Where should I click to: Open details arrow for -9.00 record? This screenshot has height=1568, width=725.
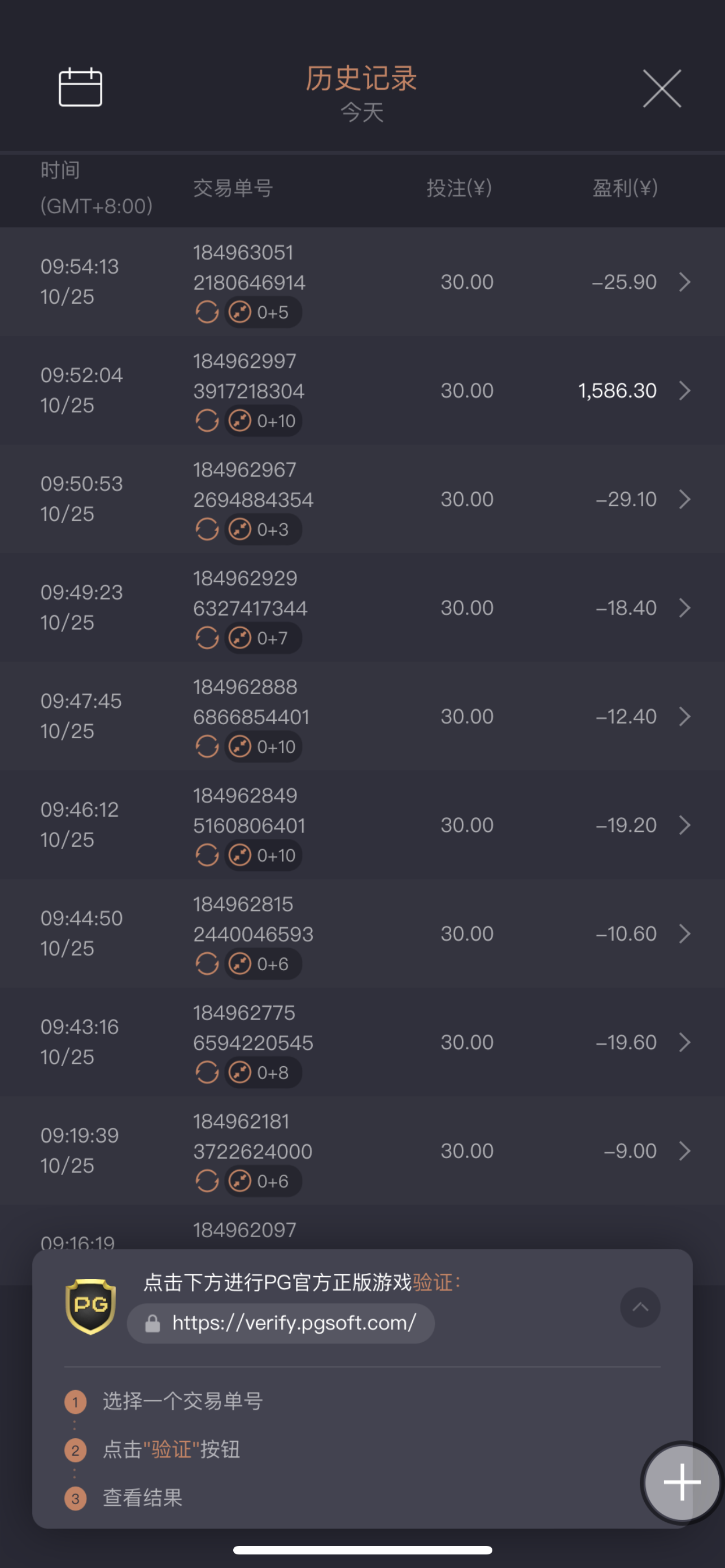684,1150
